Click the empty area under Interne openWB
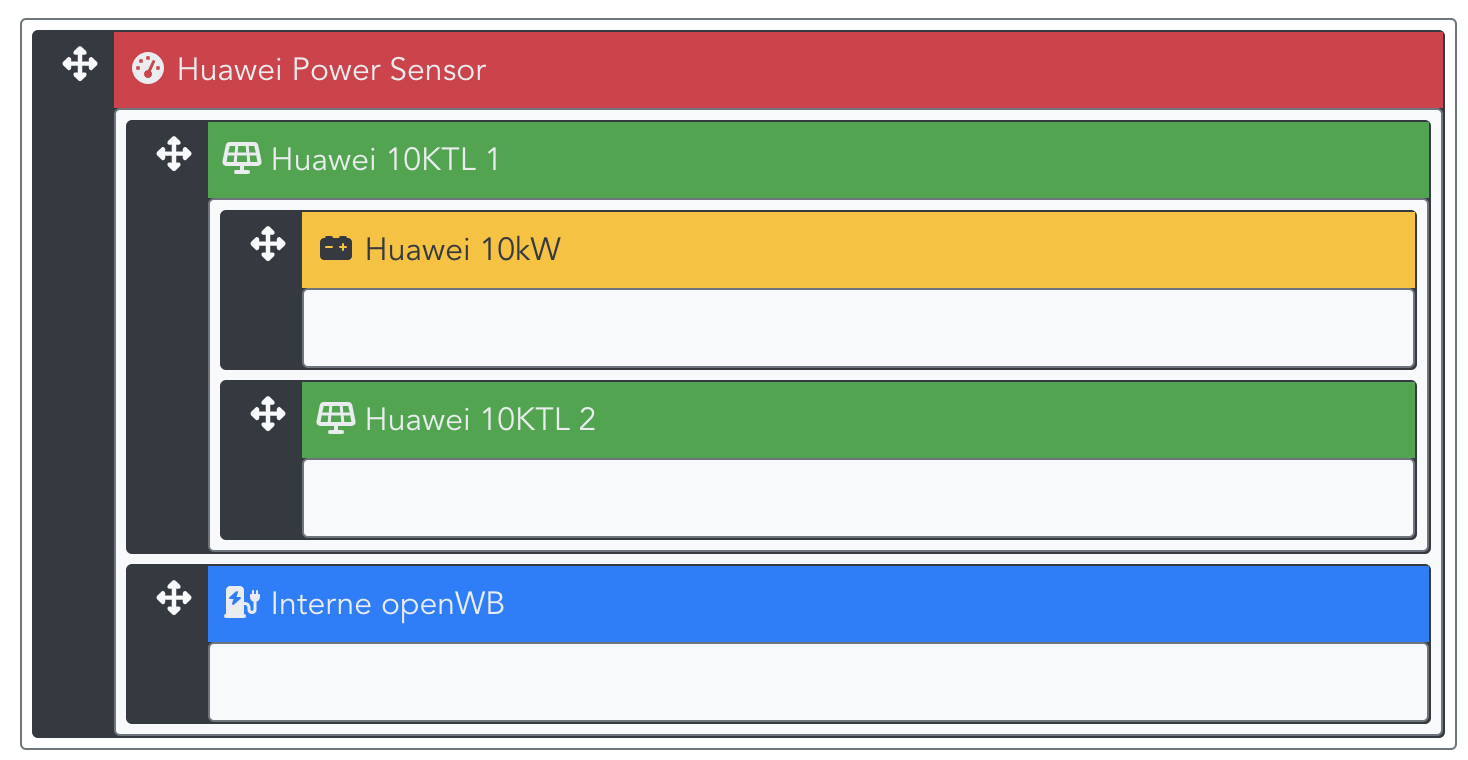The width and height of the screenshot is (1468, 760). click(x=818, y=681)
